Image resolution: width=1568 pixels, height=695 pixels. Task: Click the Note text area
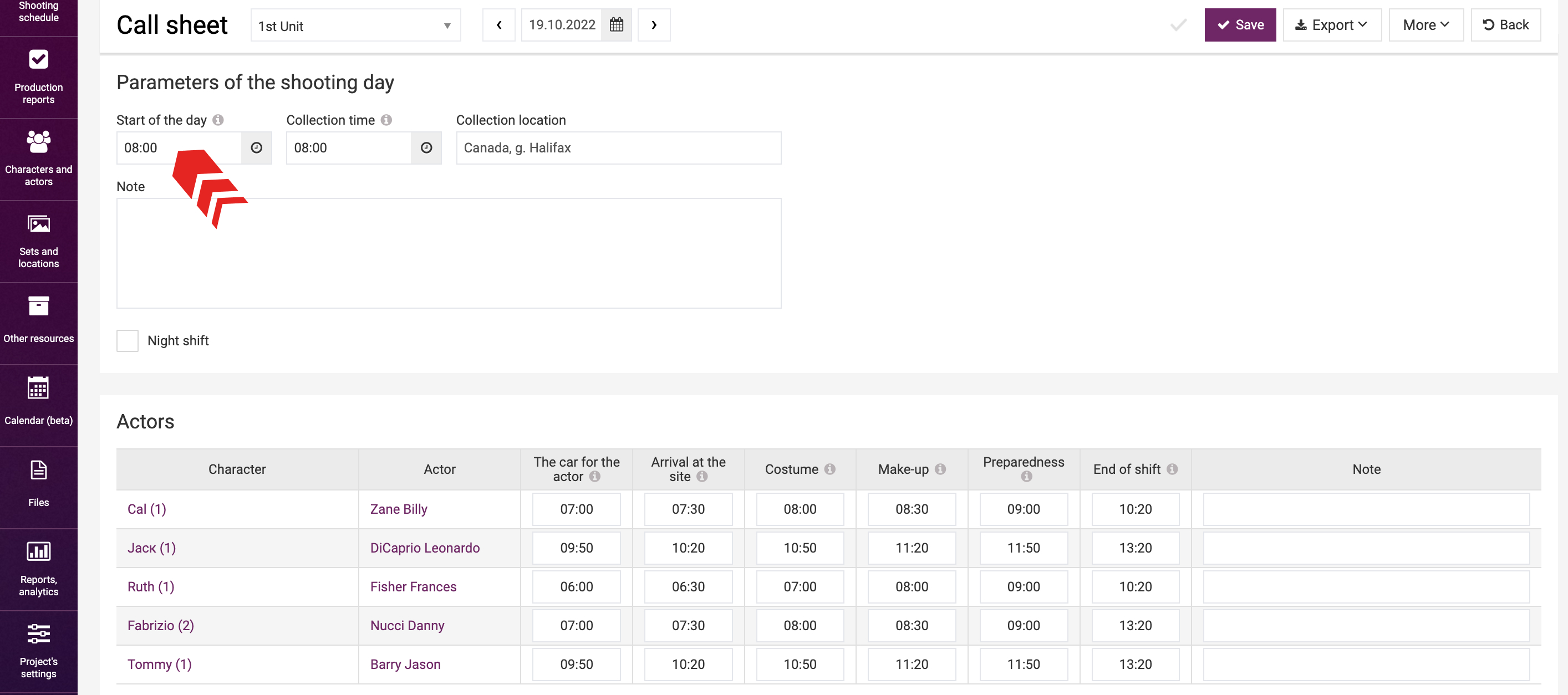click(x=449, y=253)
